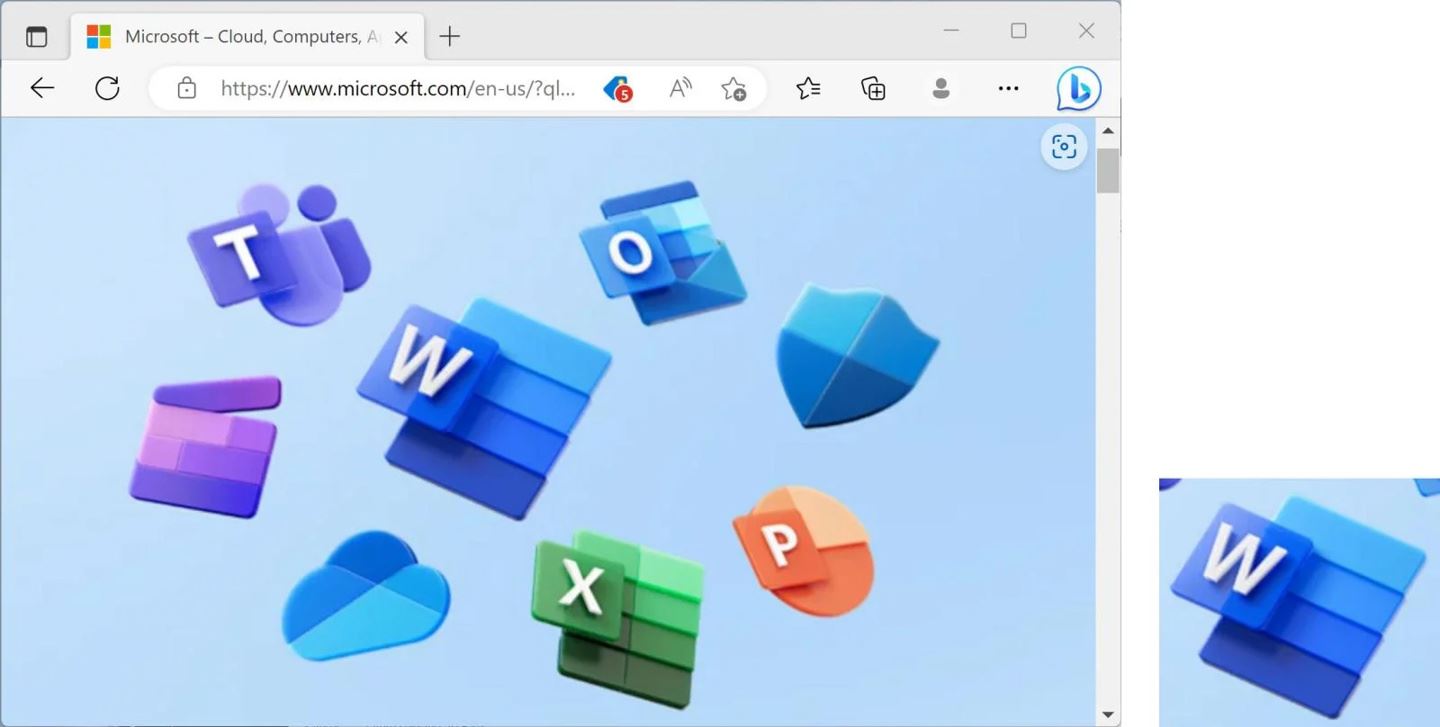Open the browser profile menu
1440x727 pixels.
point(940,88)
